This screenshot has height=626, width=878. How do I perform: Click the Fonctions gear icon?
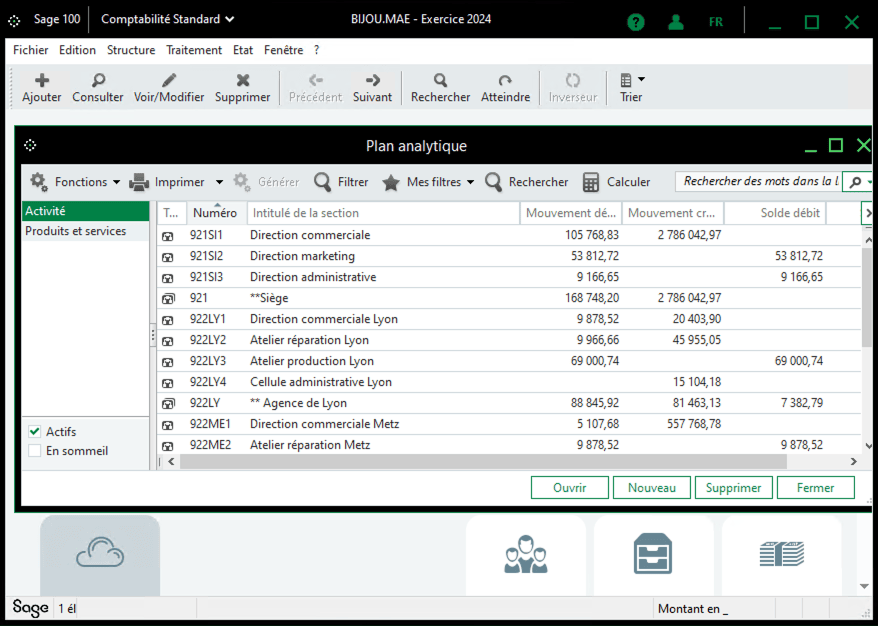(39, 182)
